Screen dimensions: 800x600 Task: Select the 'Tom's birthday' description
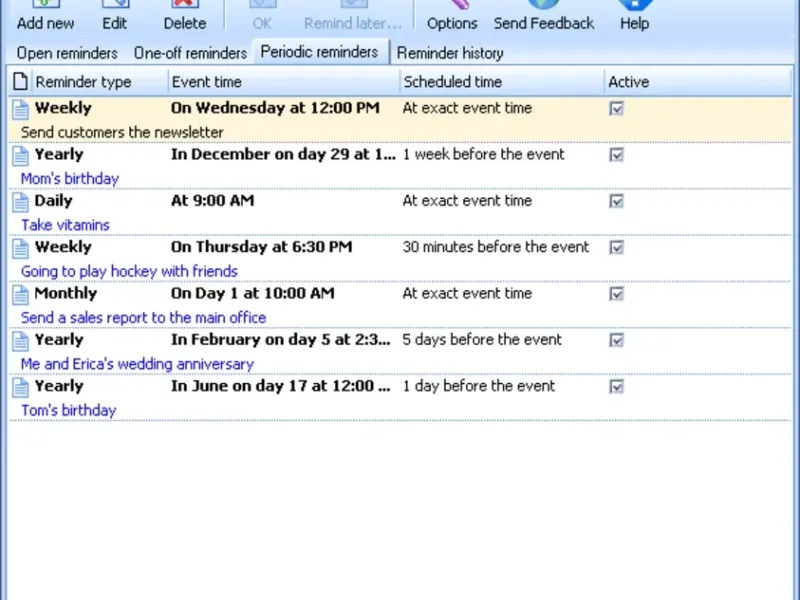click(x=68, y=411)
